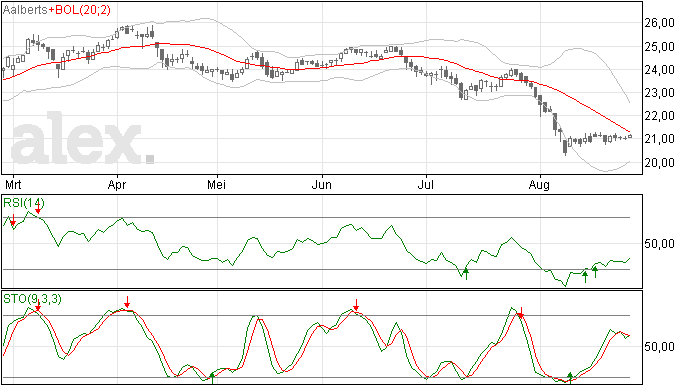Click the green buy arrow in STO near Mei
Image resolution: width=690 pixels, height=387 pixels.
tap(213, 378)
